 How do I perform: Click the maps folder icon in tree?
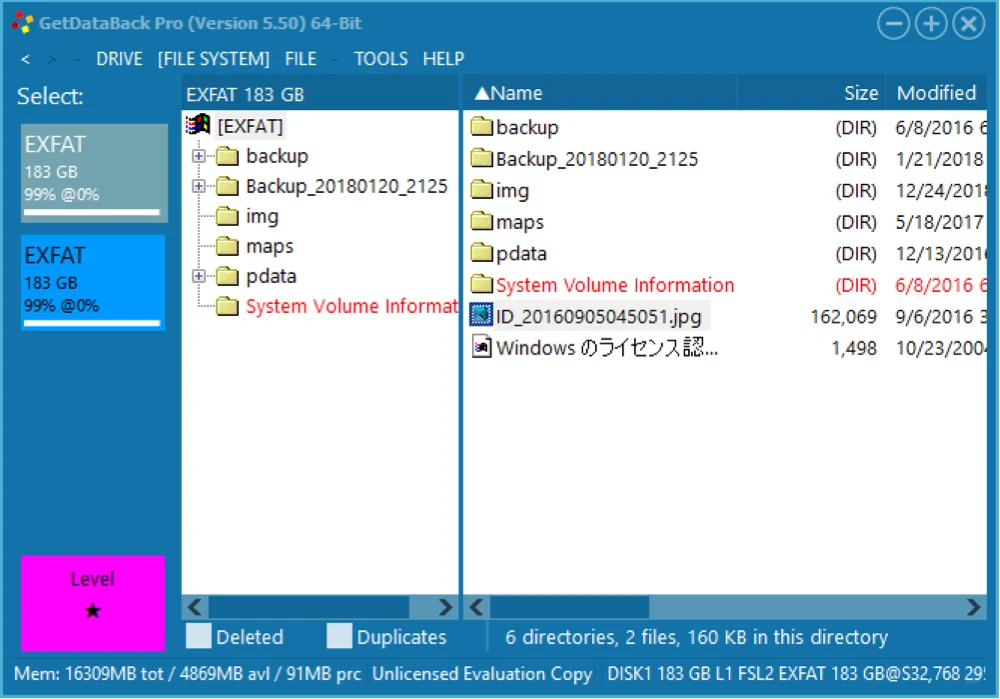tap(227, 246)
